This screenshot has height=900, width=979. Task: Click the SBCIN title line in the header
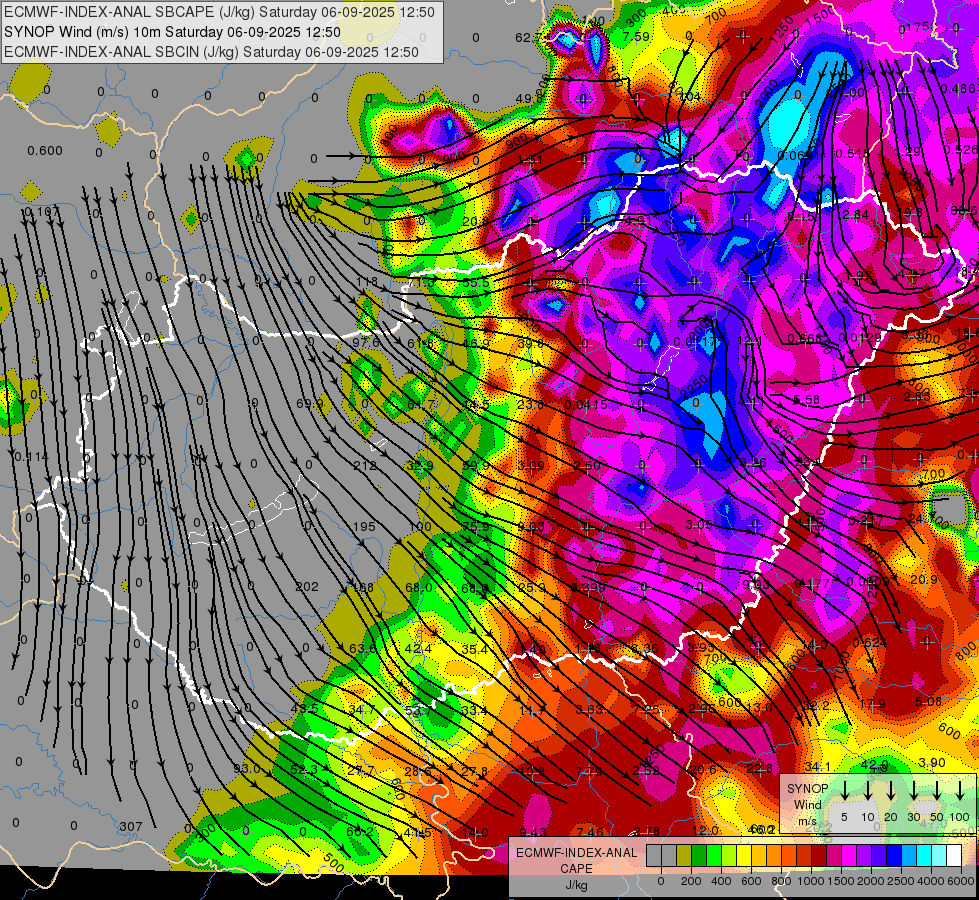(211, 52)
